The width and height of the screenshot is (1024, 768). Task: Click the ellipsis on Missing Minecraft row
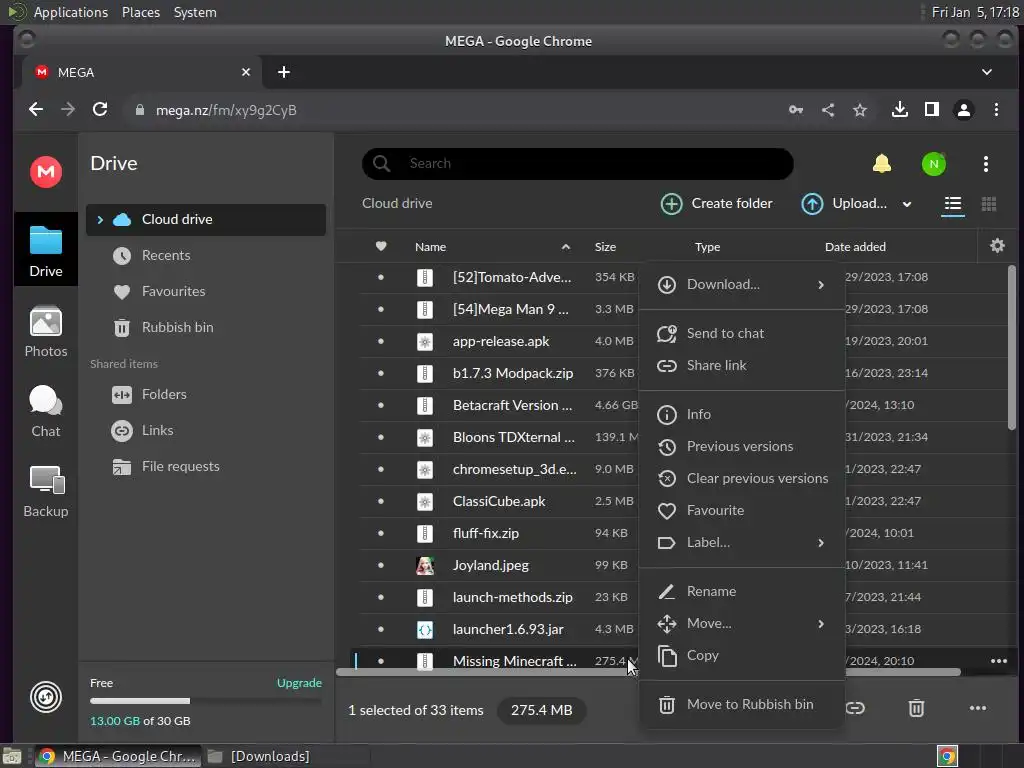pos(999,661)
